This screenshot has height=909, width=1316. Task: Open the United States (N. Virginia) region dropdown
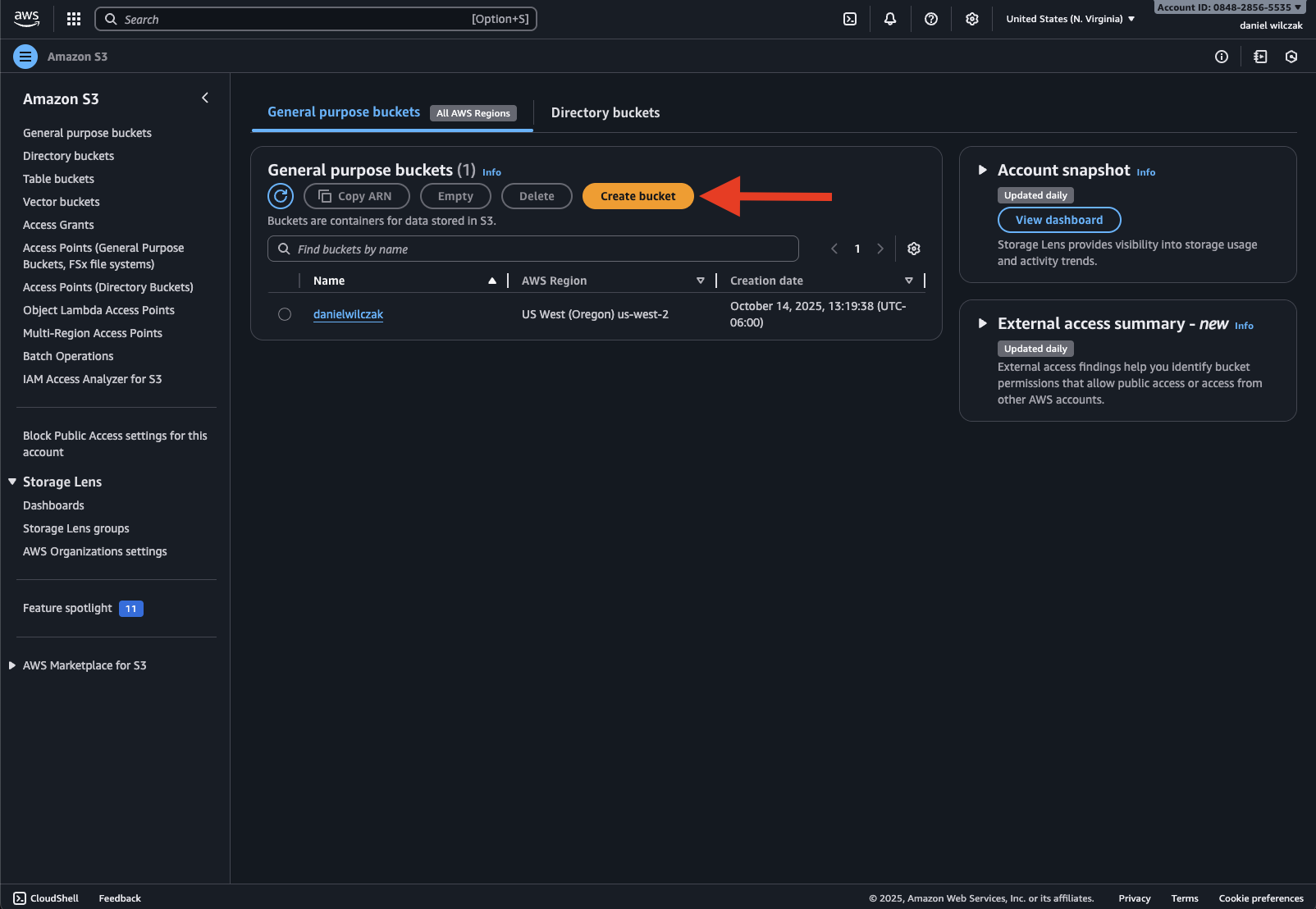click(1070, 19)
